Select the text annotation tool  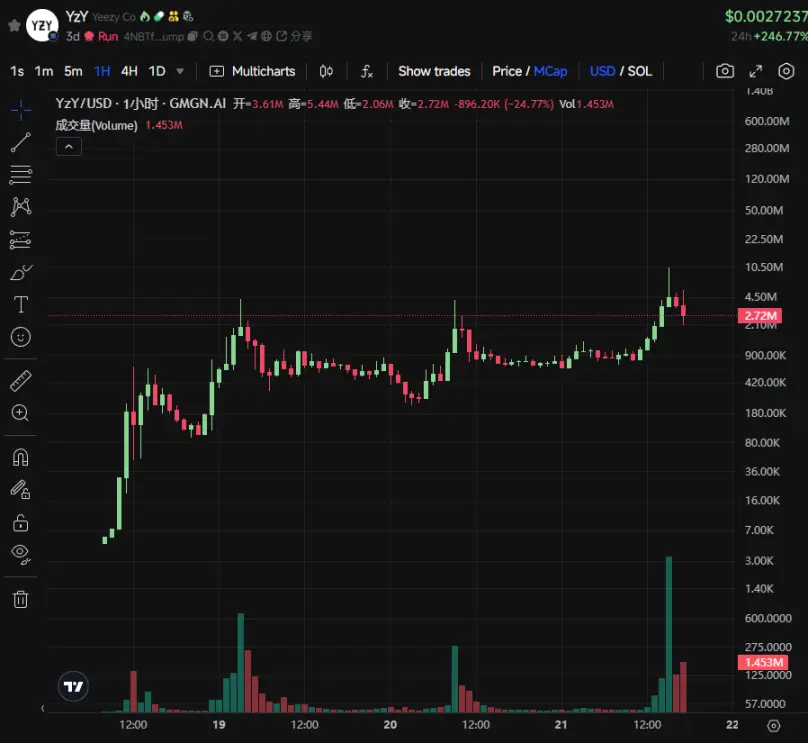pos(21,305)
